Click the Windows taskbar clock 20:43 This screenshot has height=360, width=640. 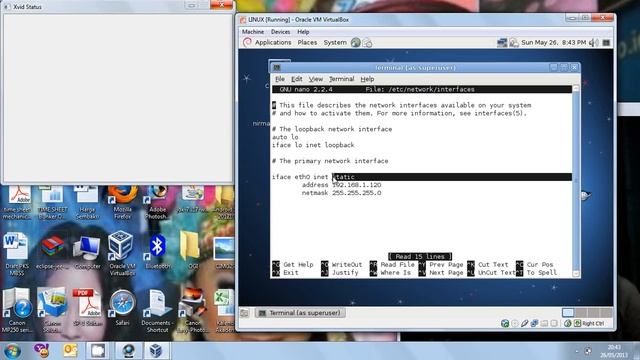614,351
